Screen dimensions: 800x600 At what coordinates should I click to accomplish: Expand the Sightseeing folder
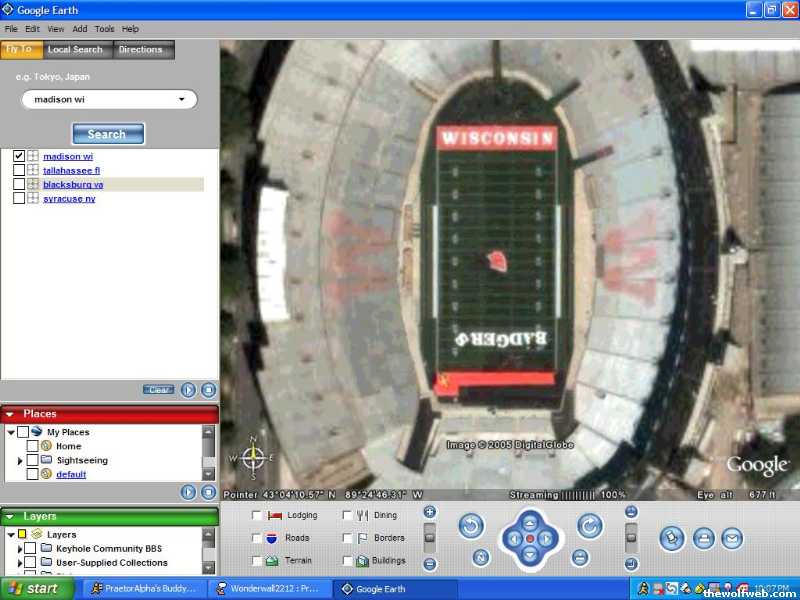click(20, 460)
